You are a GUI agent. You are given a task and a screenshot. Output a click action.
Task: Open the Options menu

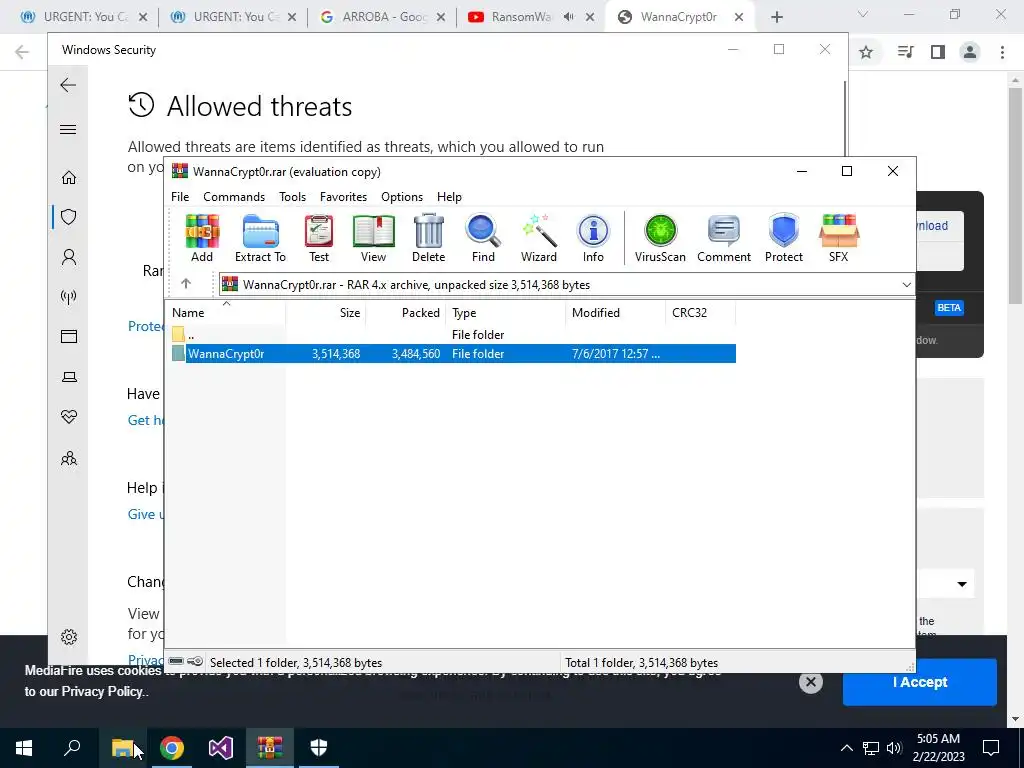coord(402,197)
